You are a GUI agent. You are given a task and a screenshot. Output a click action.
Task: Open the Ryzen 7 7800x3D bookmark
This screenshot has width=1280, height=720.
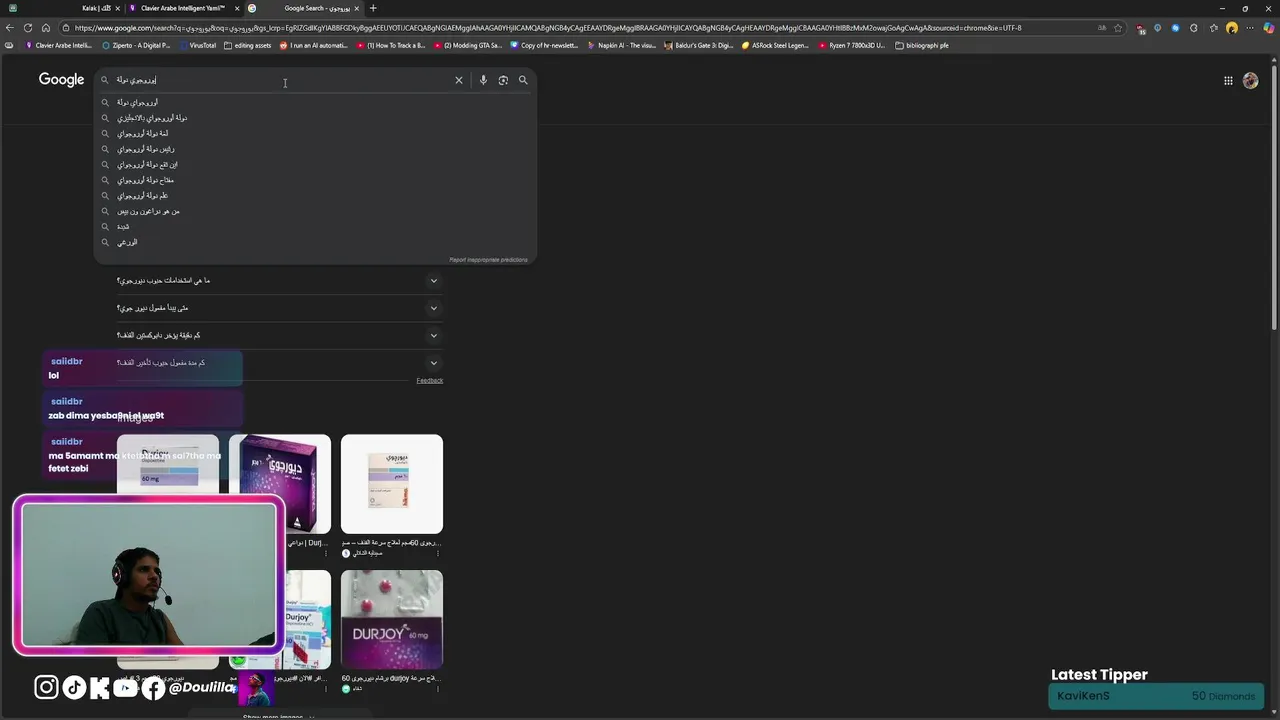pos(852,45)
